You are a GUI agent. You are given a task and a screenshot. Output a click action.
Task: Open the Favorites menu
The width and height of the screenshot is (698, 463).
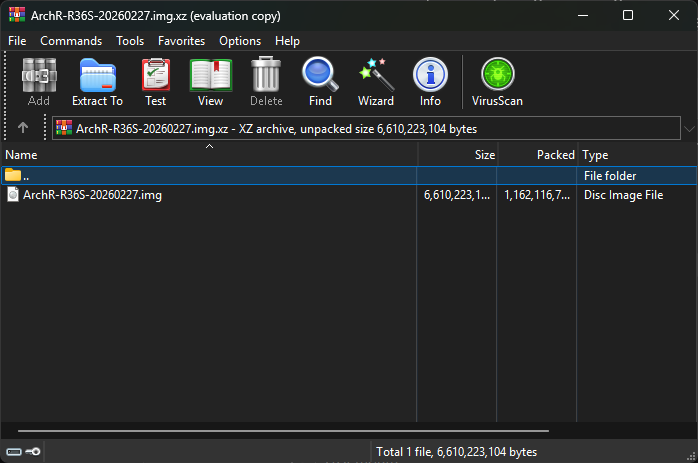[181, 41]
